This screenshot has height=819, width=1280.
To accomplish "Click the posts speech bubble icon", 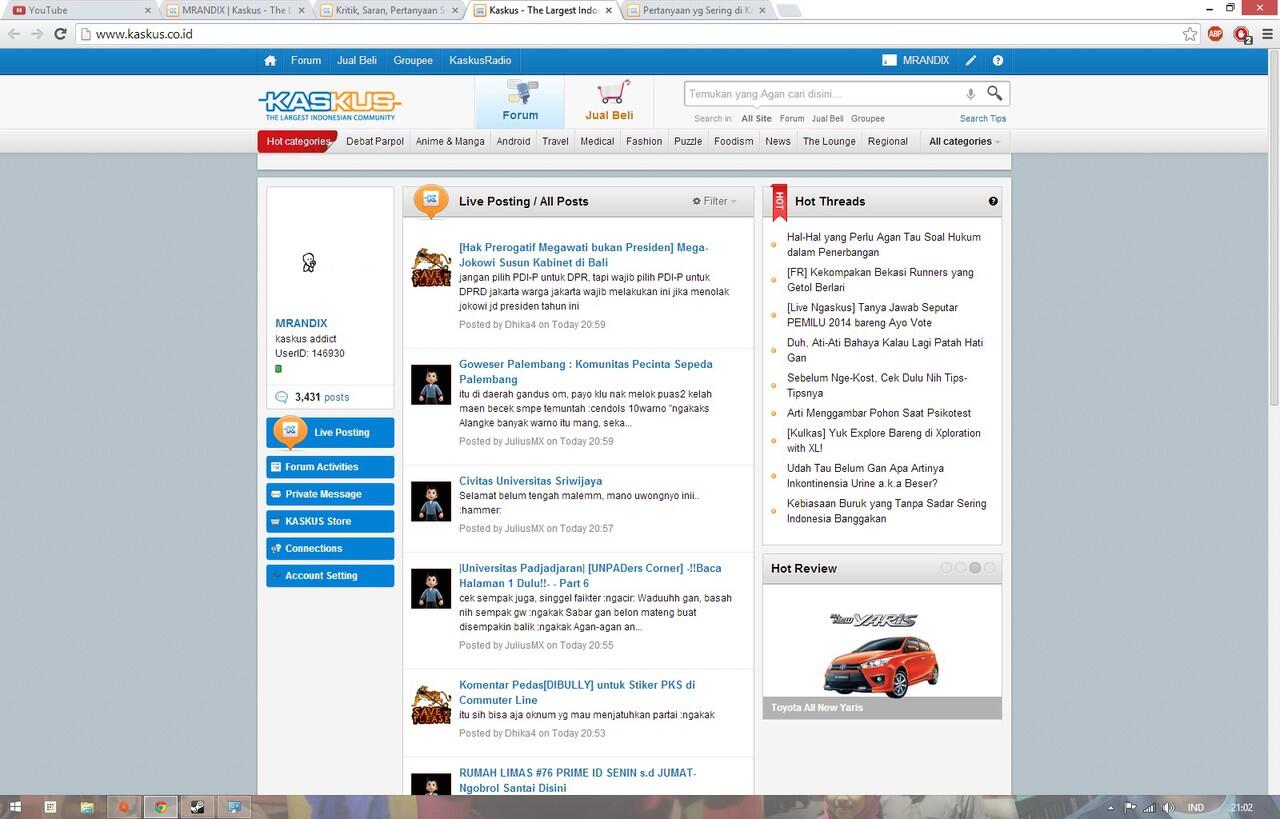I will [282, 397].
